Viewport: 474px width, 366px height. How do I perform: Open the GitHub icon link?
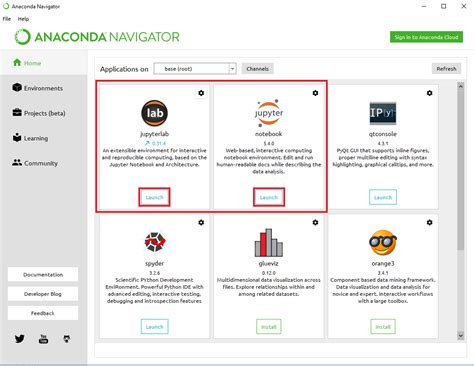67,339
